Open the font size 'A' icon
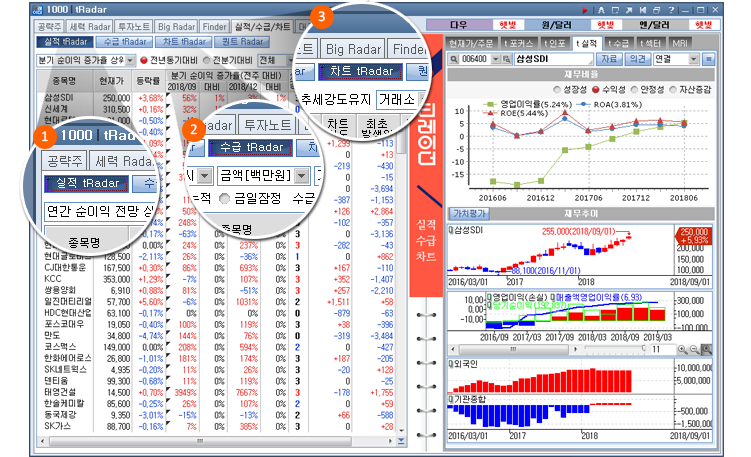The height and width of the screenshot is (457, 751). coord(601,10)
